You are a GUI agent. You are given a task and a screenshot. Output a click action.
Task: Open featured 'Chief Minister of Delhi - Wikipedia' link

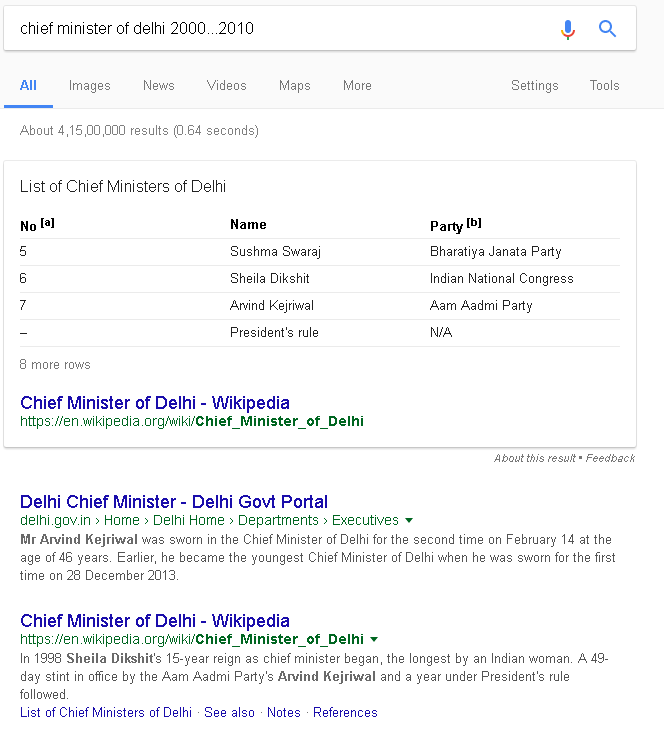(x=155, y=403)
